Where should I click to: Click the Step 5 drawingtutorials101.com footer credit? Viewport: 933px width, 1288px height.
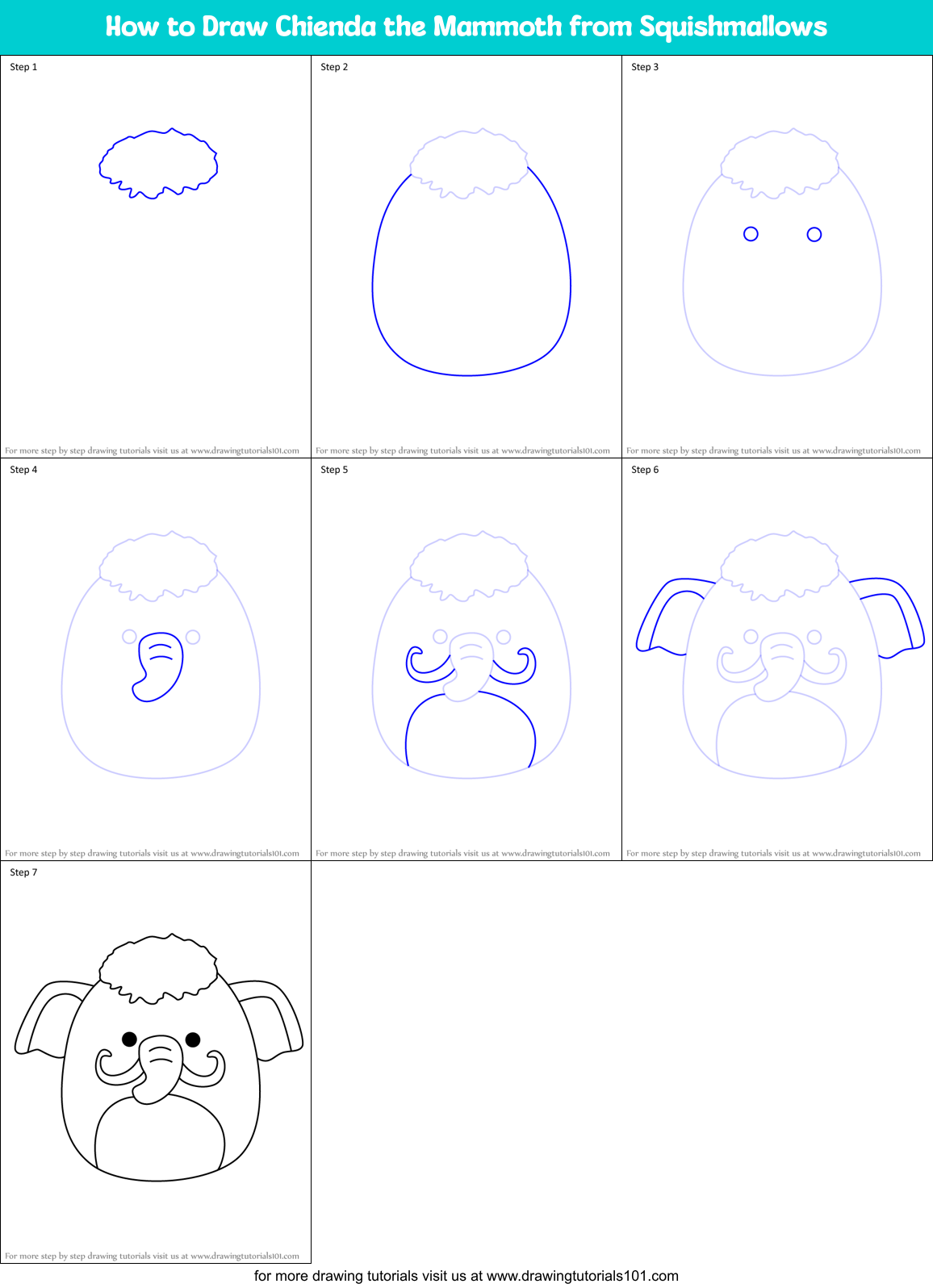pyautogui.click(x=462, y=853)
